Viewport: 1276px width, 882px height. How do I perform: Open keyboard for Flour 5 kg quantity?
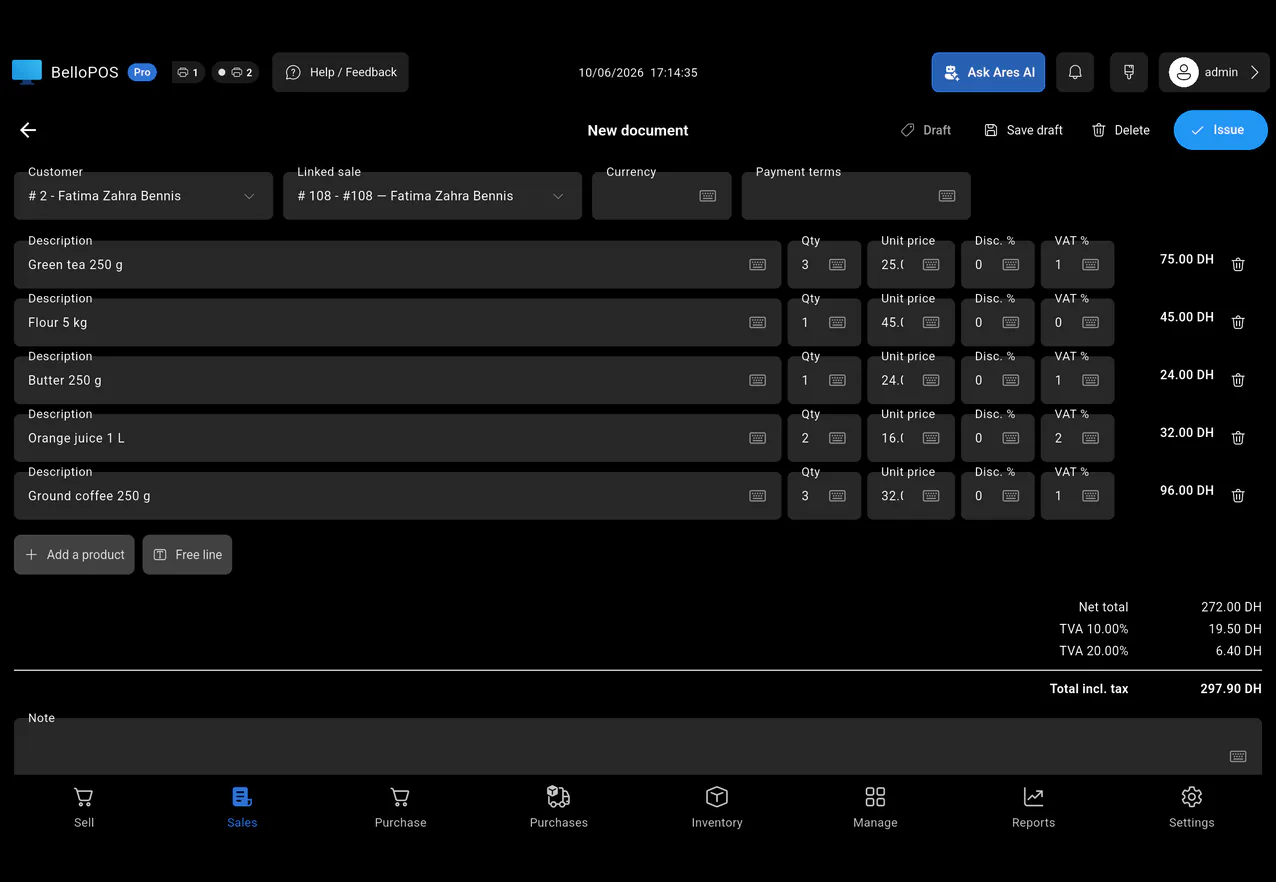[x=837, y=323]
